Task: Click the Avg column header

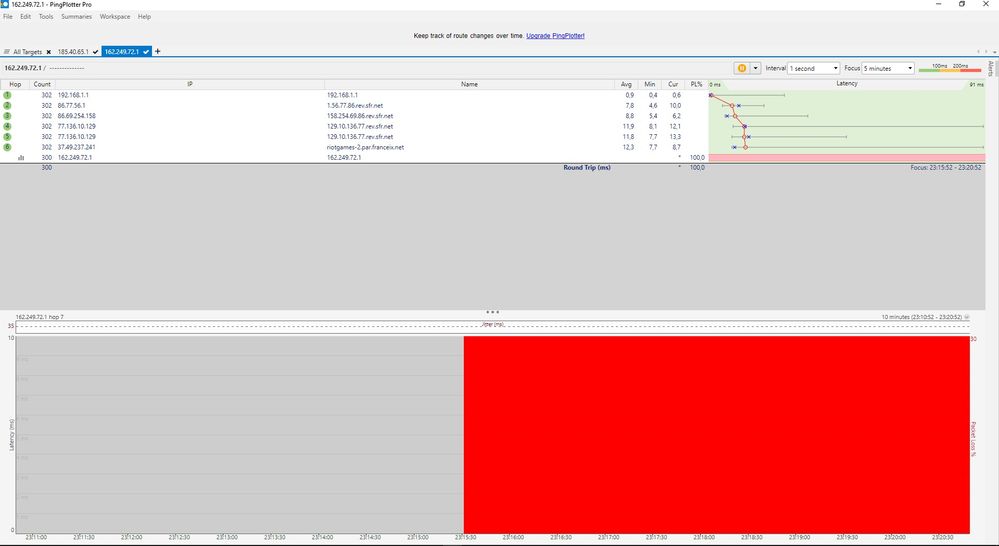Action: 626,84
